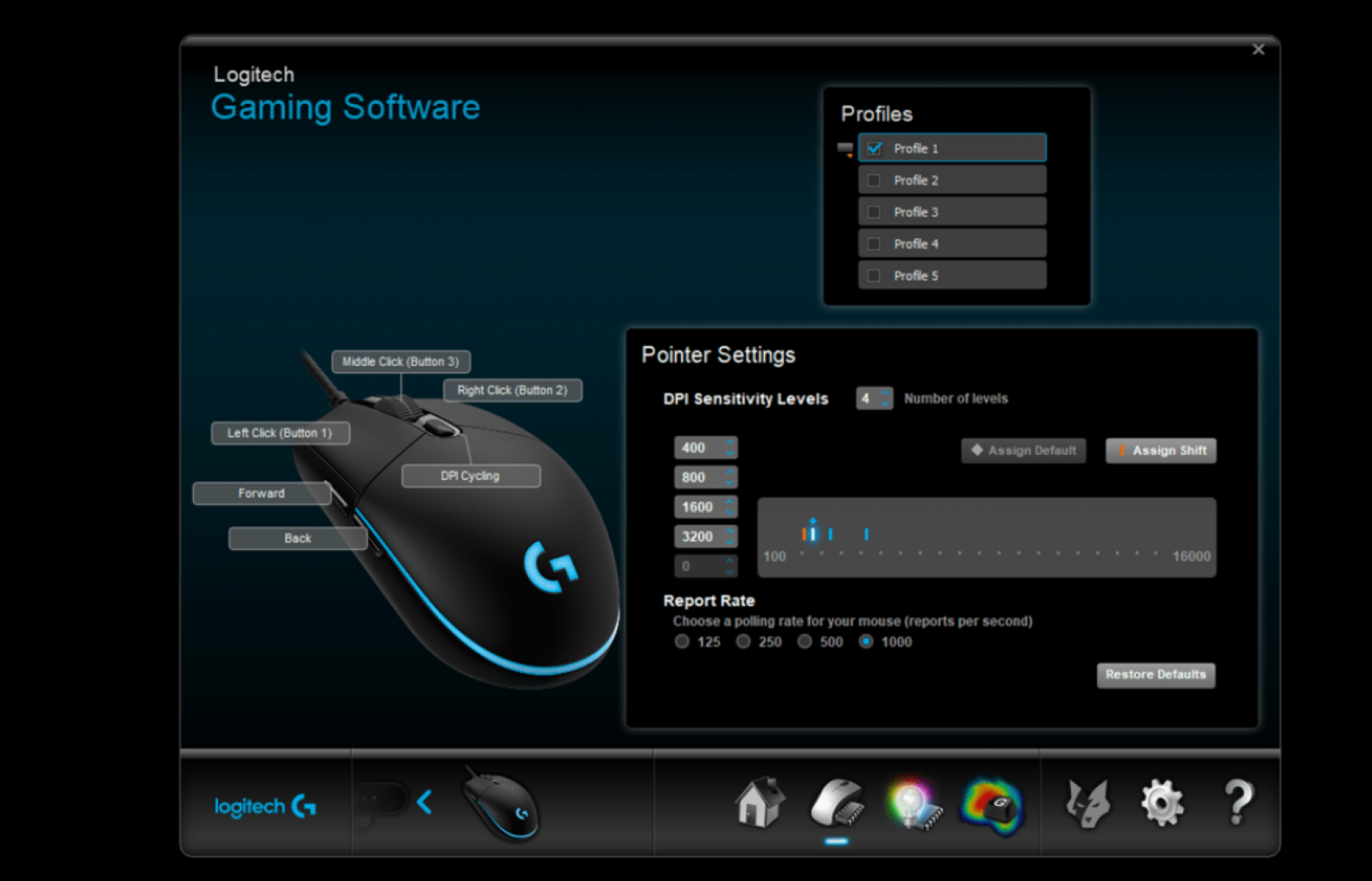
Task: Click the 'Report Rate' heading
Action: [709, 601]
